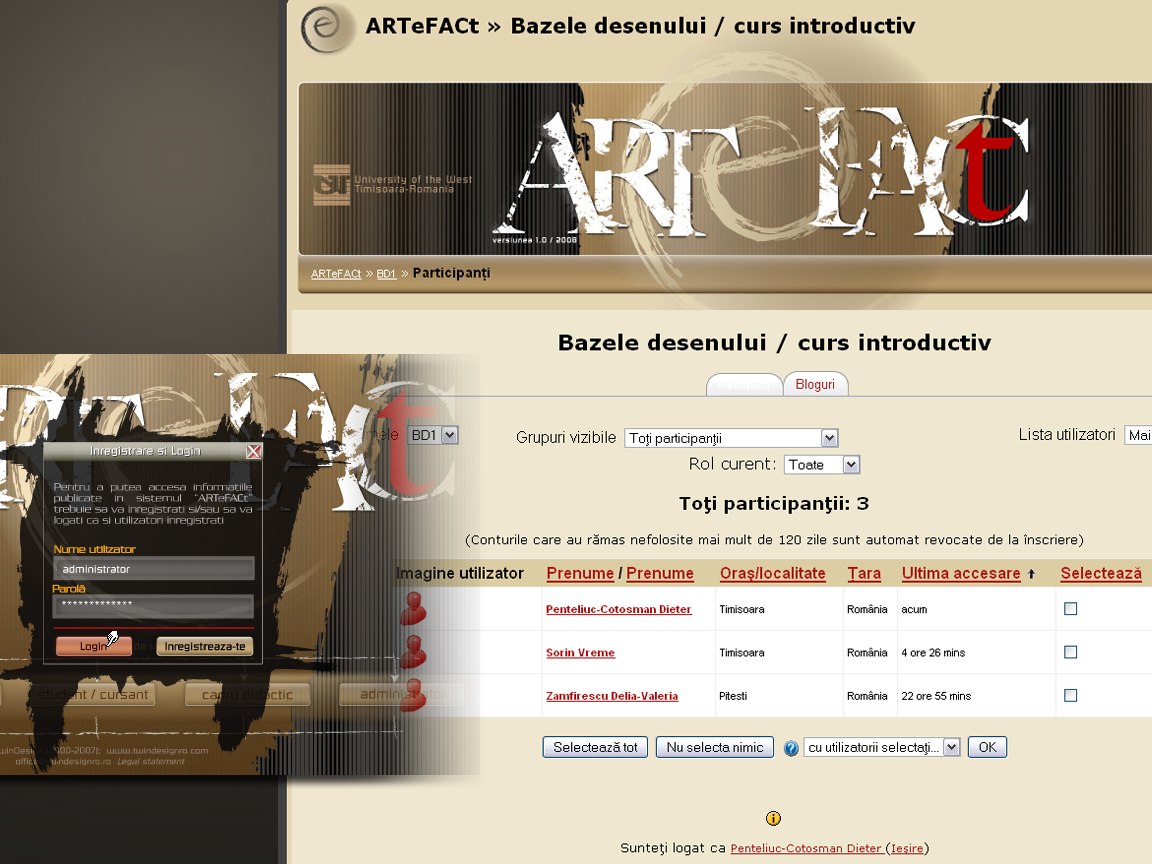Click the '4 ore 26 mins' cell
Image resolution: width=1152 pixels, height=864 pixels.
click(933, 652)
